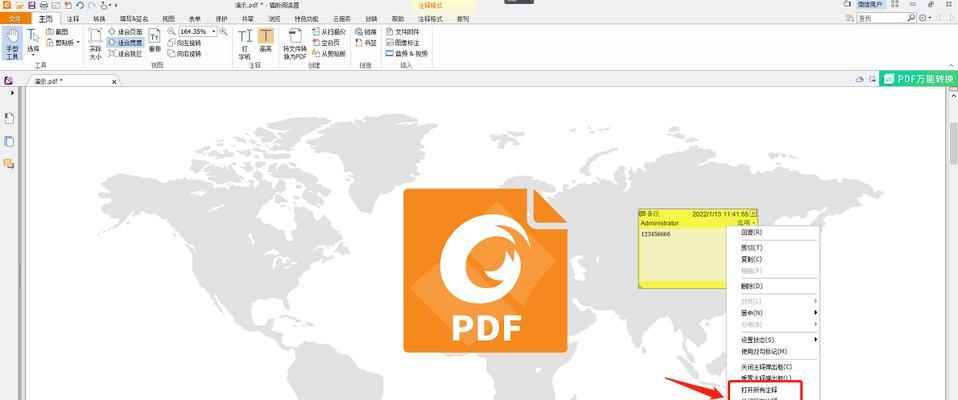Create PDF from clipboard (从剪贴板)

point(329,54)
